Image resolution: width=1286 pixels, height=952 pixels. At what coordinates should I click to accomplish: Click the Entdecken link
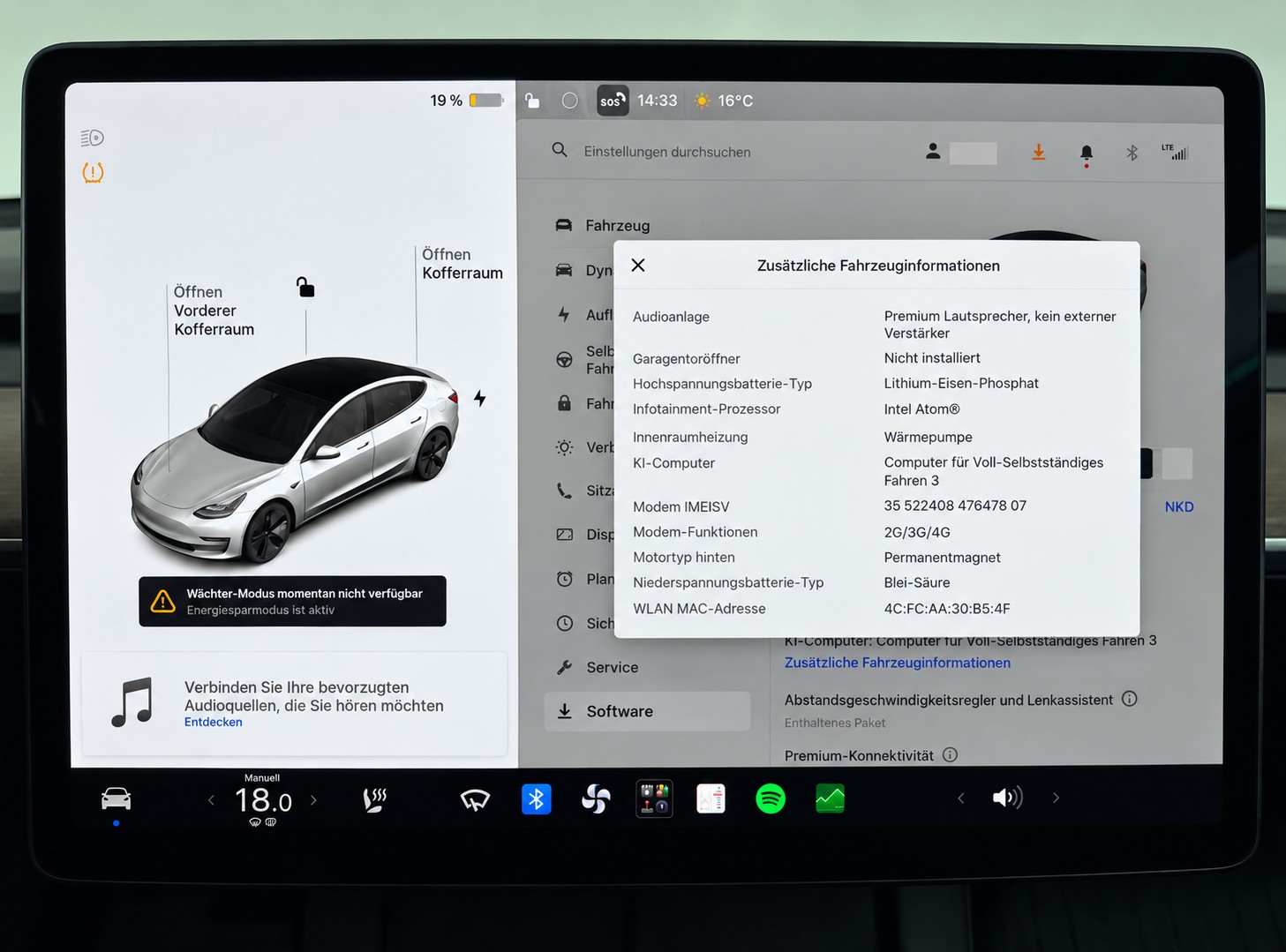[x=213, y=722]
